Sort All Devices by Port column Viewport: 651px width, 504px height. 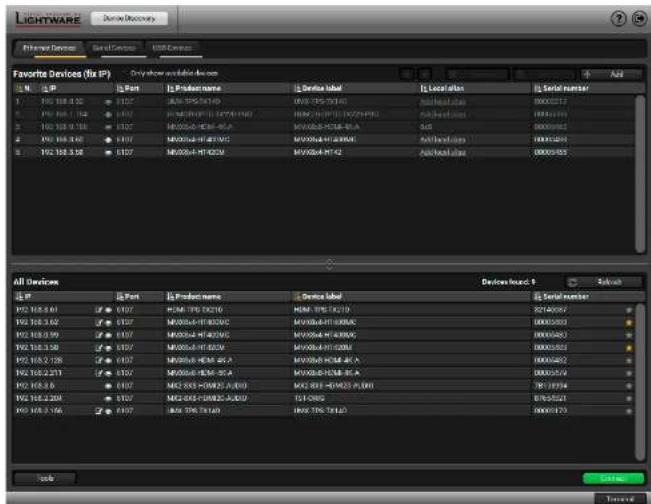[x=128, y=297]
